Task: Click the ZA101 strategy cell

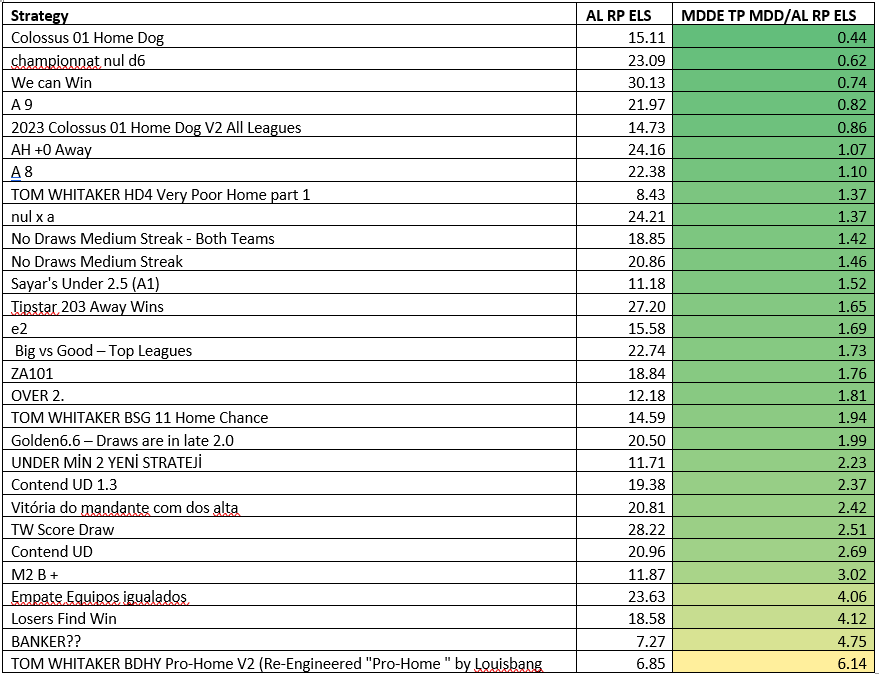Action: (x=289, y=373)
